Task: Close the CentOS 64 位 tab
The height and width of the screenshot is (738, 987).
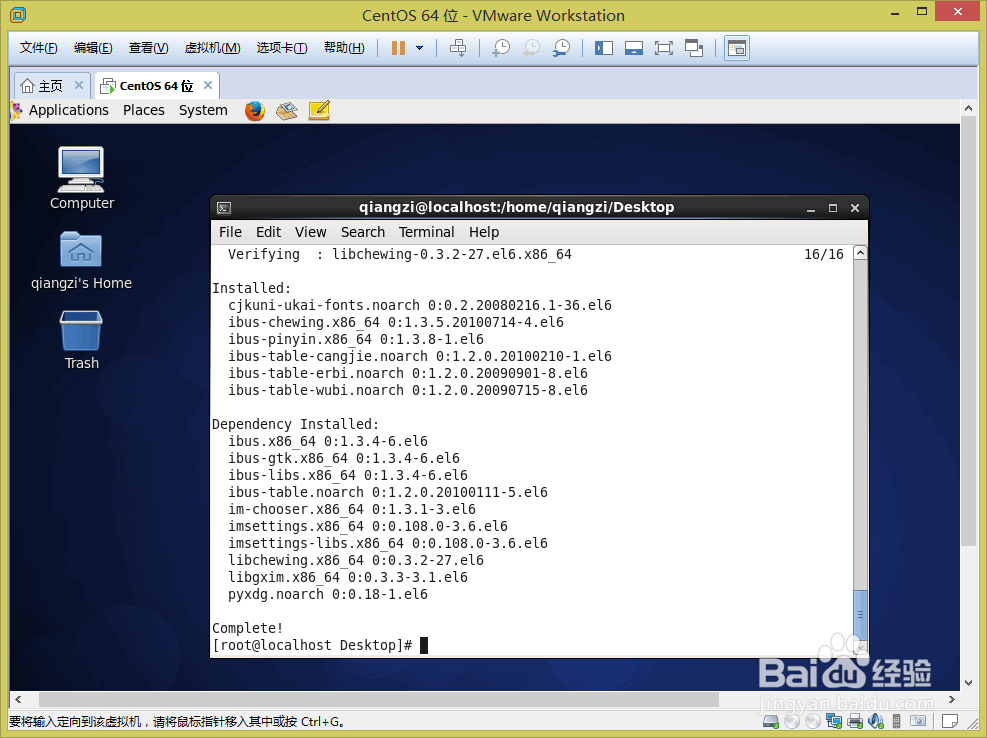Action: [208, 85]
